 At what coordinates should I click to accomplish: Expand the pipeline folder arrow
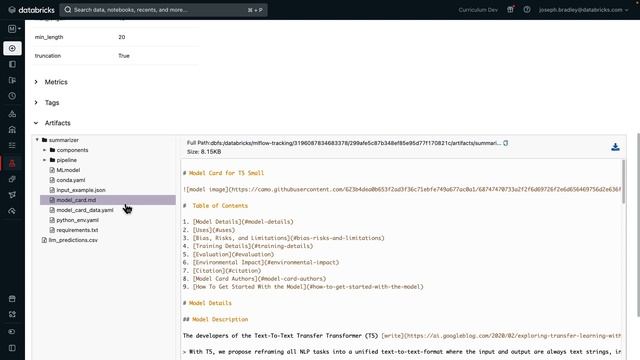click(44, 160)
